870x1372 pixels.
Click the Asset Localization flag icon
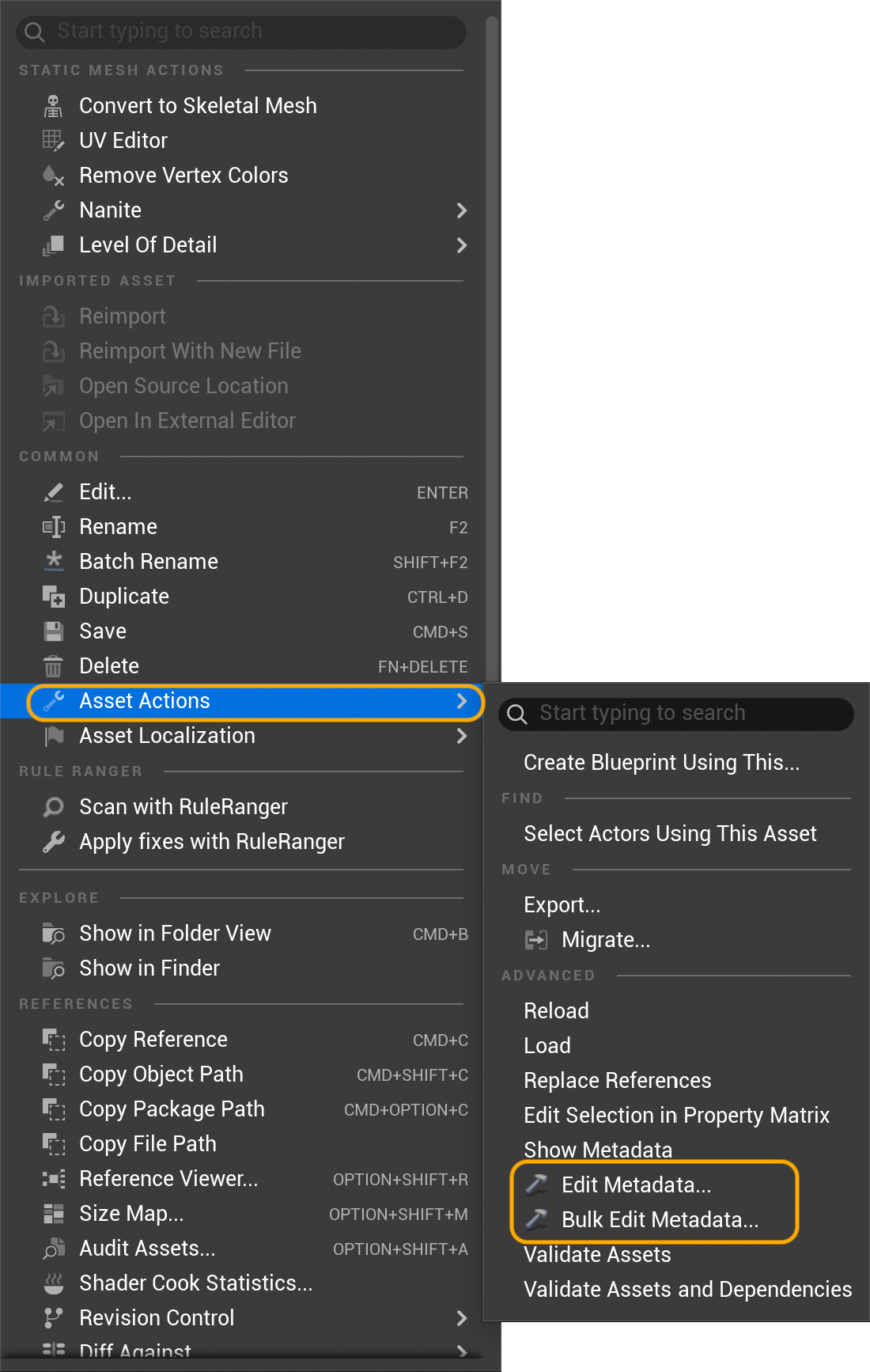(x=53, y=736)
